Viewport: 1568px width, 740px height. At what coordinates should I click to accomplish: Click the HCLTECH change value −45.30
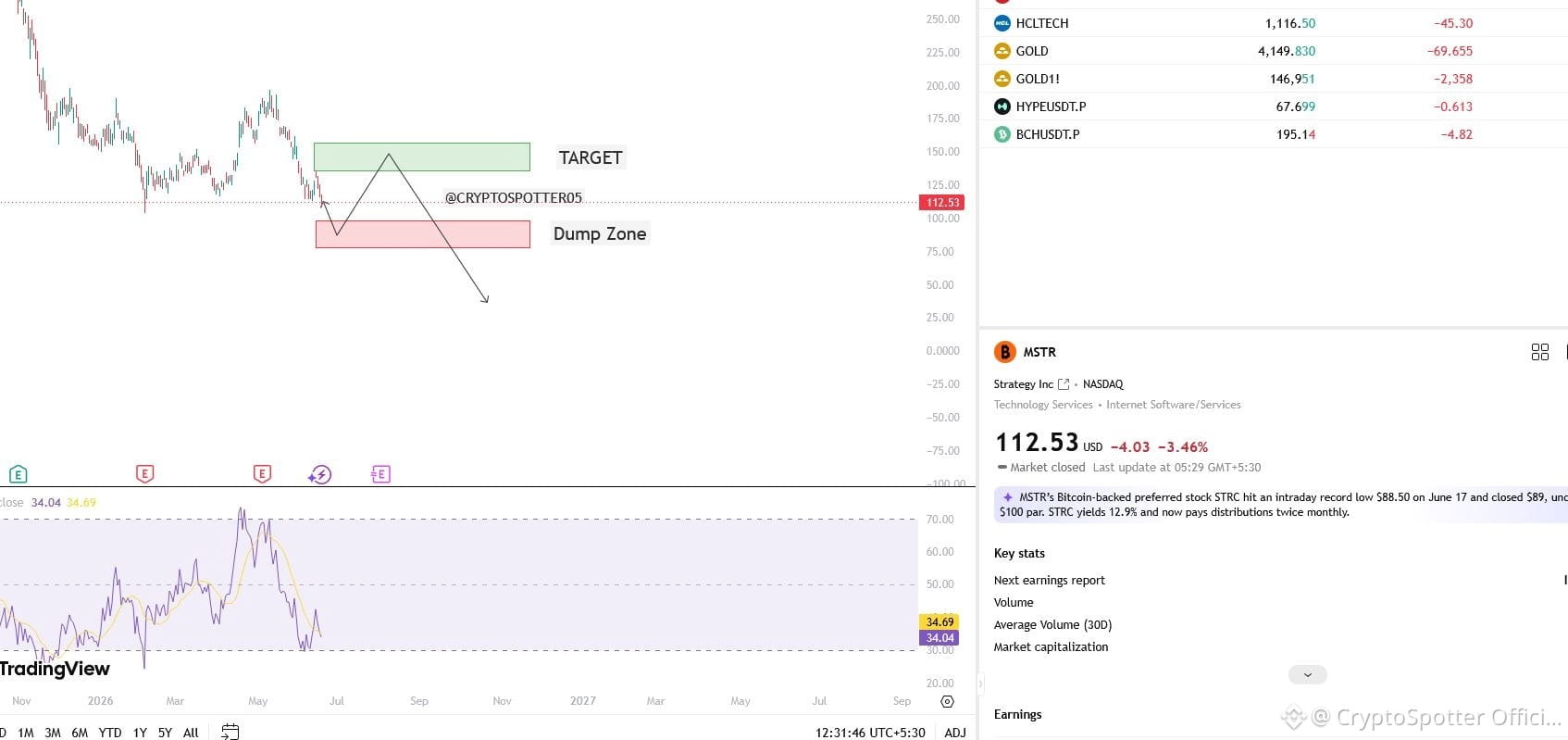pyautogui.click(x=1453, y=23)
